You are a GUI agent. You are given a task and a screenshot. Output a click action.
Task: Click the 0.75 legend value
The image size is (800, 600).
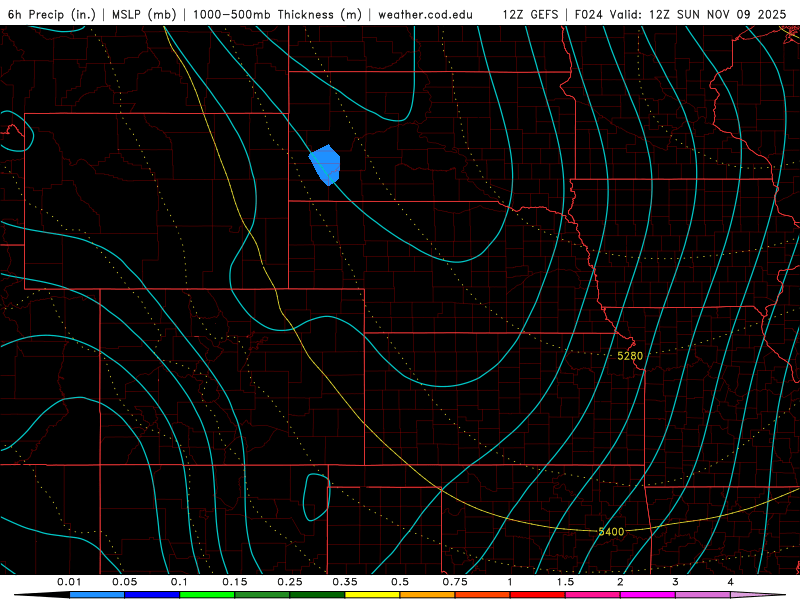pos(455,582)
